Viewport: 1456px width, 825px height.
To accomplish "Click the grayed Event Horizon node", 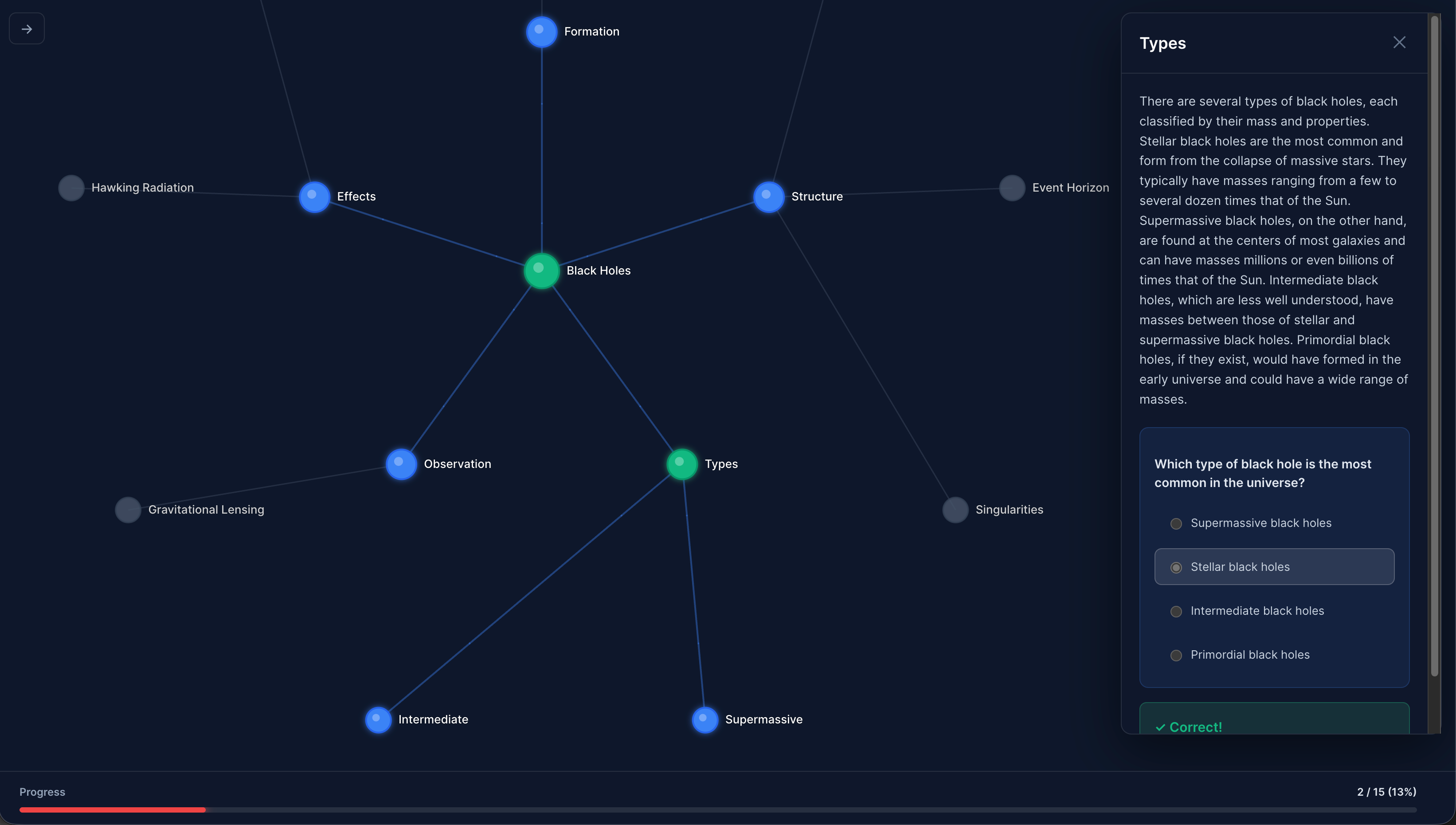I will pyautogui.click(x=1012, y=188).
